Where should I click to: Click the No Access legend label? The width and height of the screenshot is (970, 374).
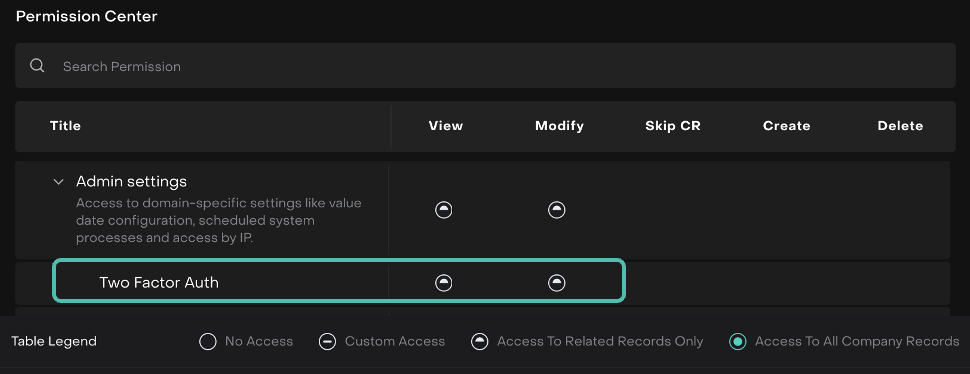click(259, 341)
